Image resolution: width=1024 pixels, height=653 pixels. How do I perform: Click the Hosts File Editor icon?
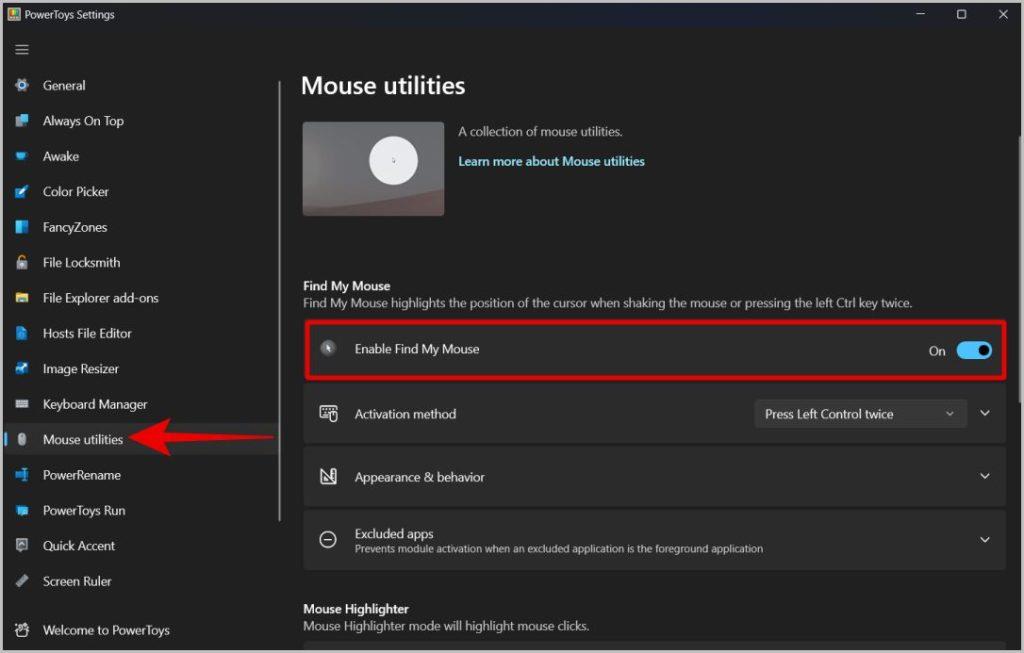click(x=22, y=333)
